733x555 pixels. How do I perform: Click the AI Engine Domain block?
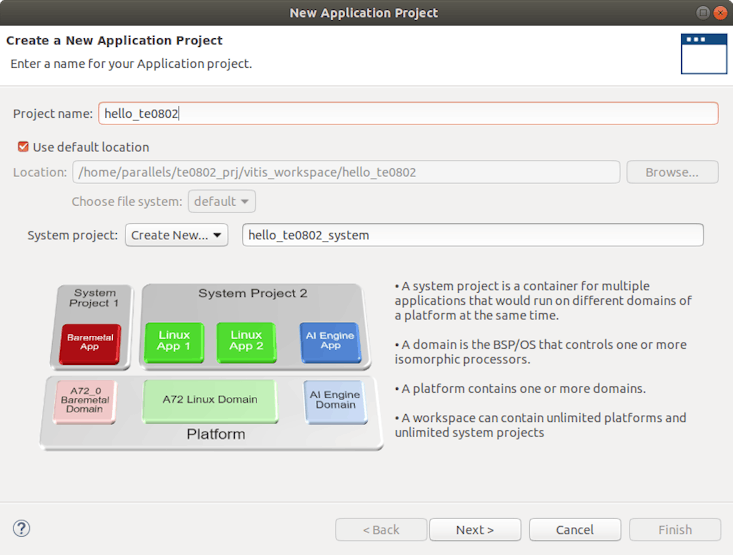click(x=335, y=399)
